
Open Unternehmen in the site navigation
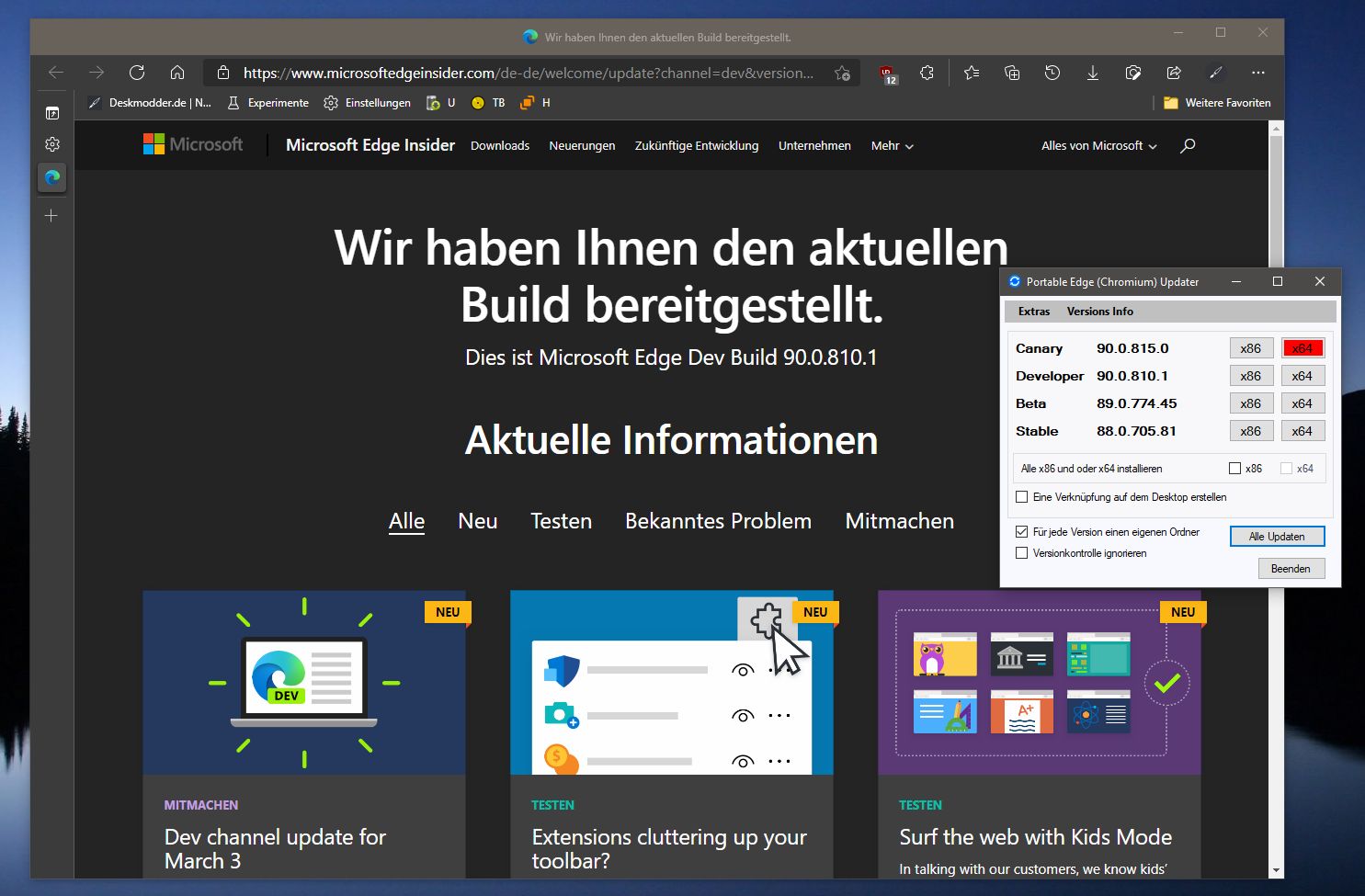(814, 145)
